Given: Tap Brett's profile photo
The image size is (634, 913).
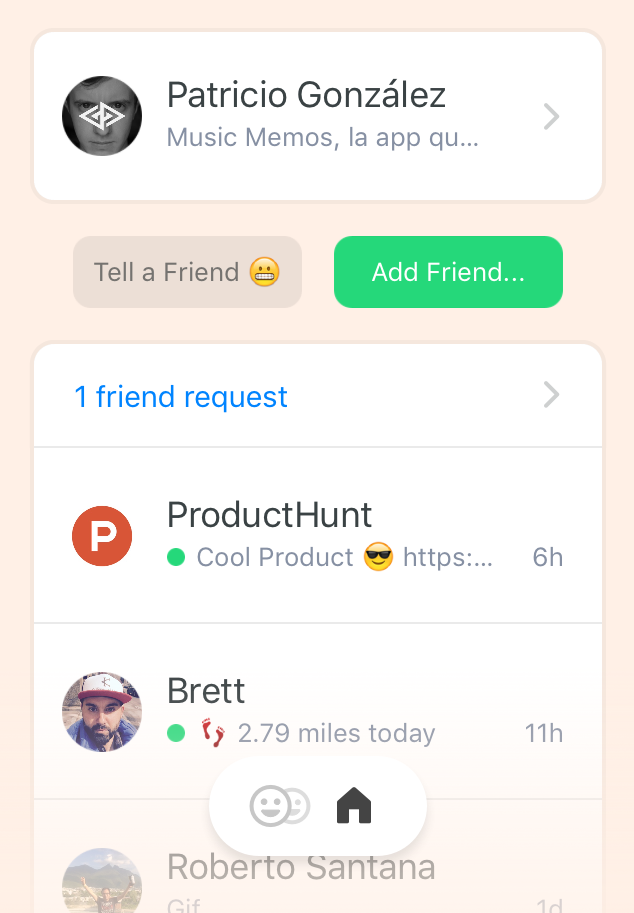Looking at the screenshot, I should (102, 712).
